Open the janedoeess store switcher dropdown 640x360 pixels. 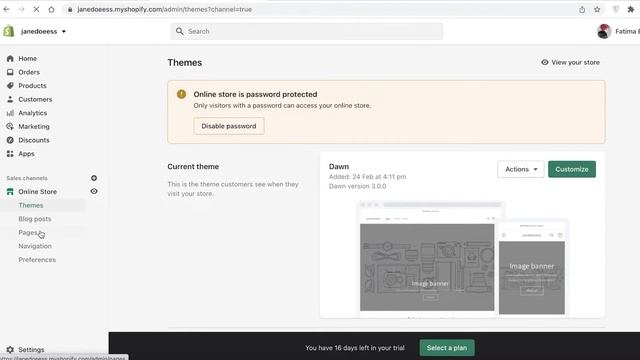[43, 31]
